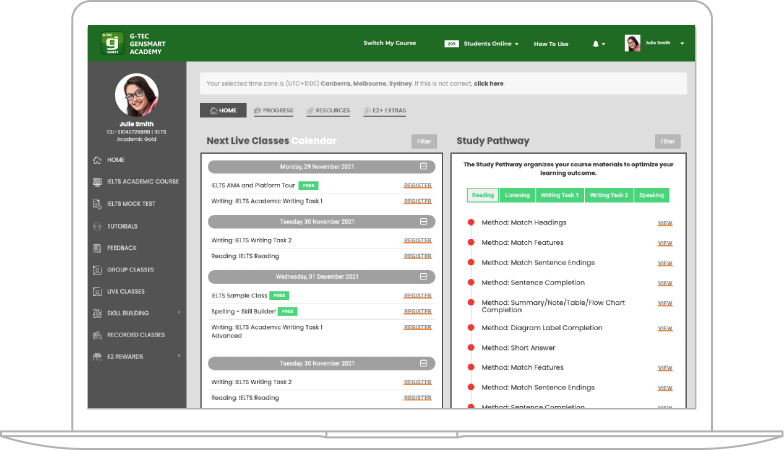Click the red marker beside Diagram Label Completion
Screen dimensions: 784x450
(x=470, y=328)
